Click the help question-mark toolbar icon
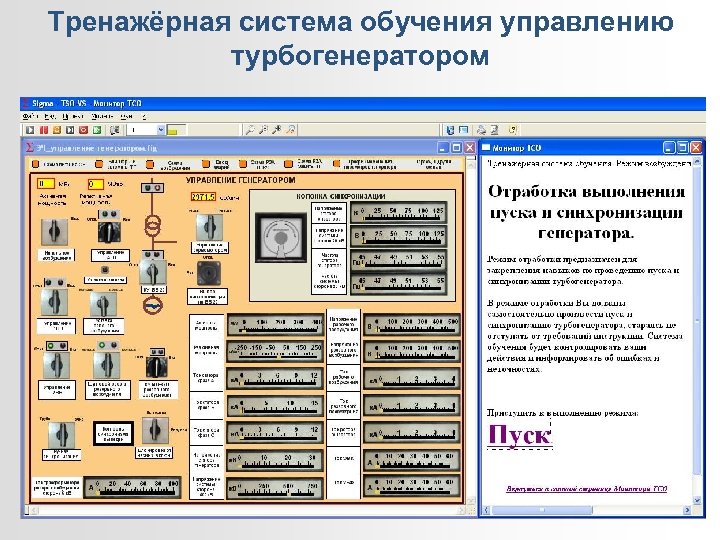The height and width of the screenshot is (540, 720). [x=513, y=130]
